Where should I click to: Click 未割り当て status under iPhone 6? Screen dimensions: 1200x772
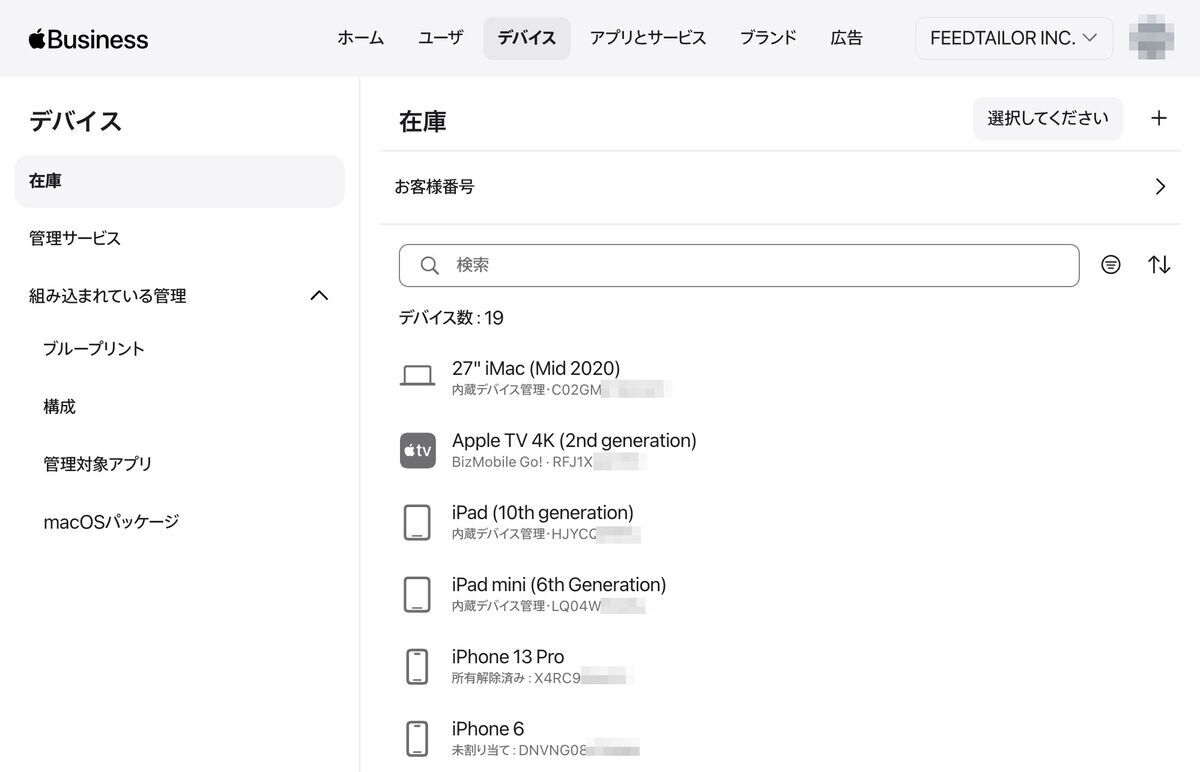[481, 750]
